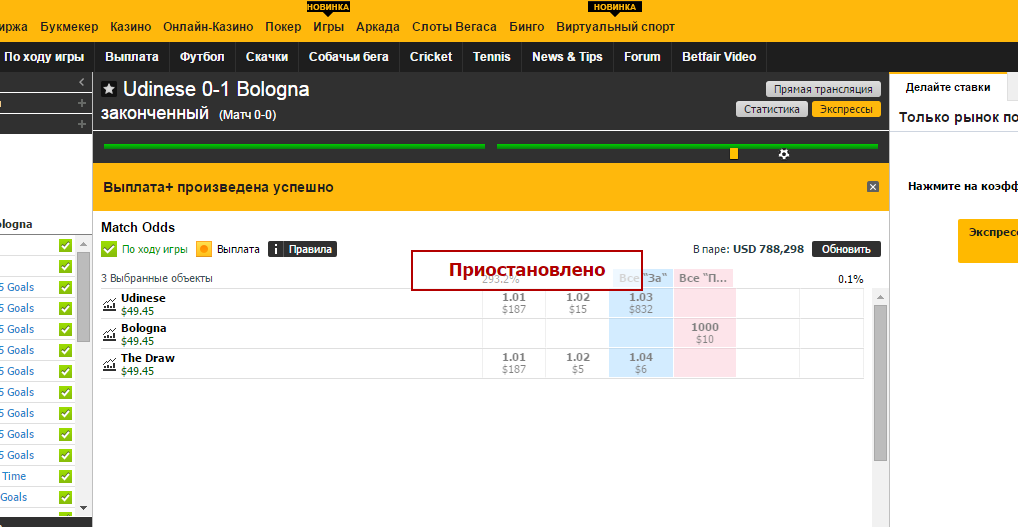Viewport: 1018px width, 527px height.
Task: Click the 0.1% lay book percentage
Action: [850, 280]
